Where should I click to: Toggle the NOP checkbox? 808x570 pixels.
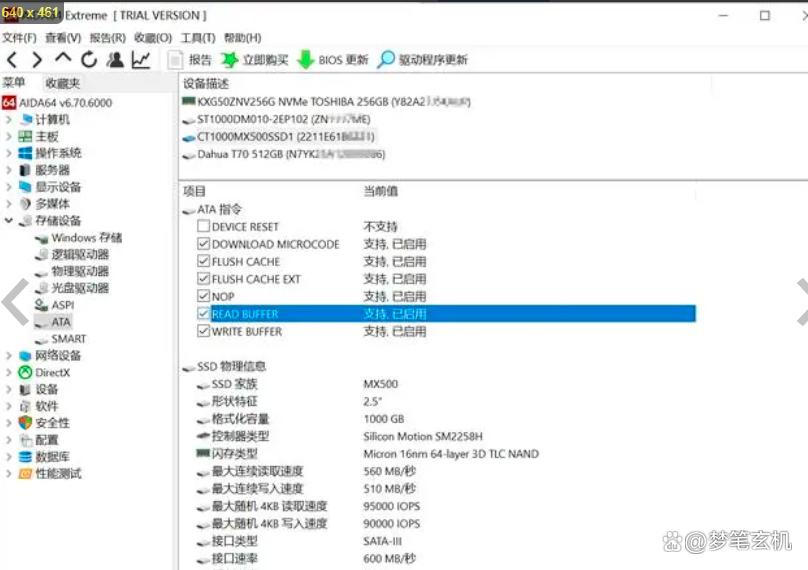(x=204, y=296)
